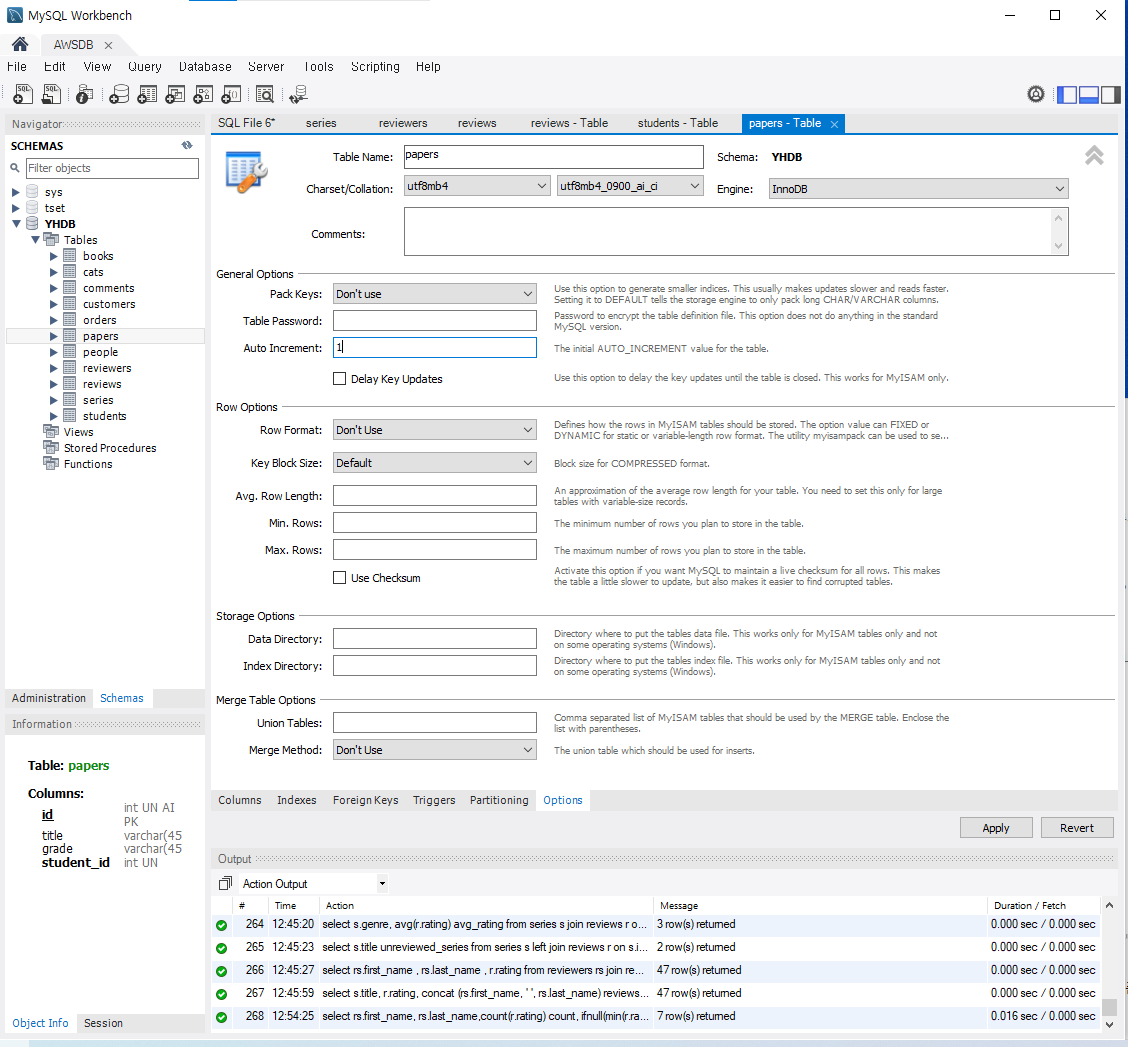Open the Scripting menu
This screenshot has width=1128, height=1047.
(375, 66)
